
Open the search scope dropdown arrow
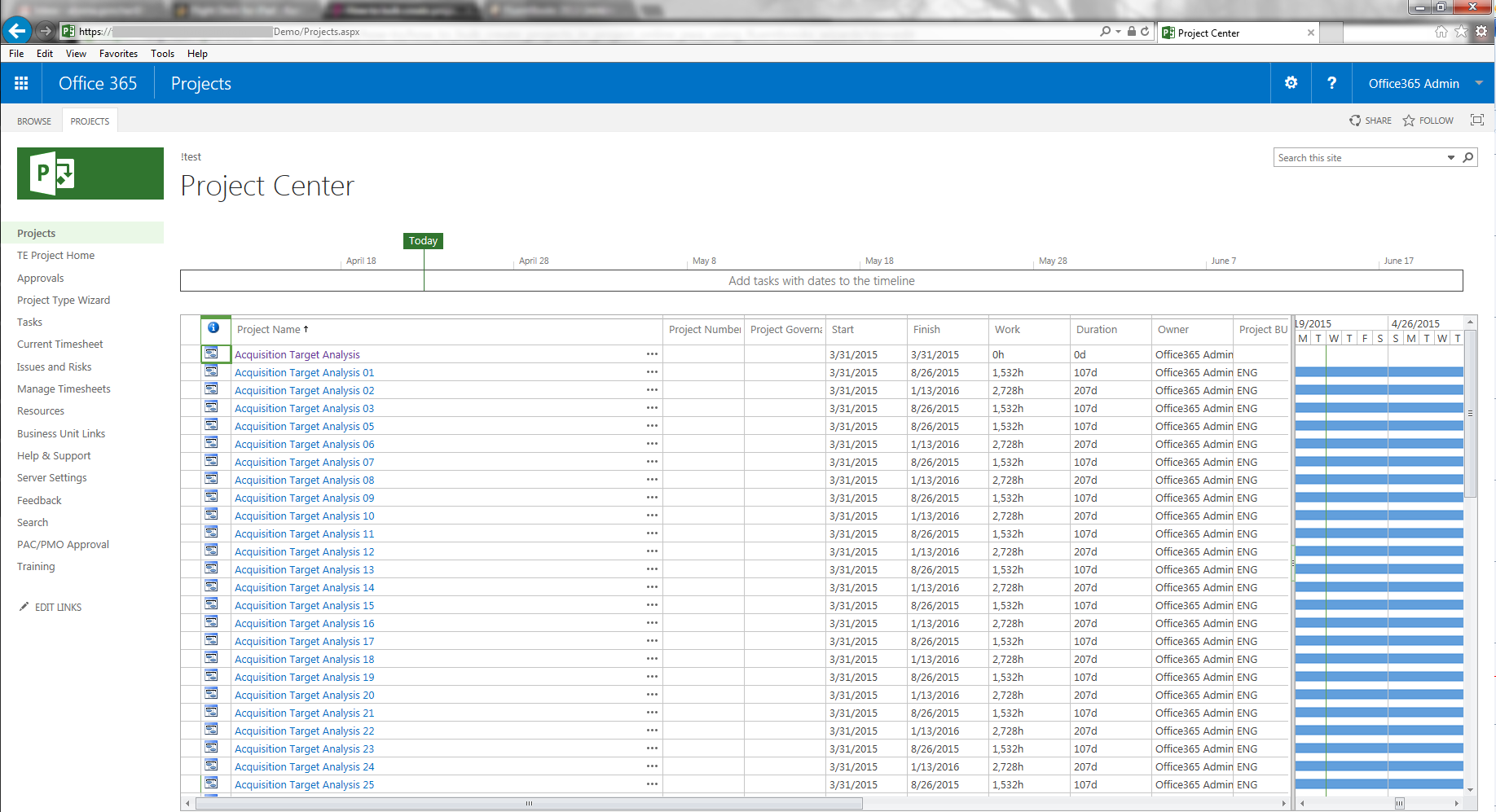1451,158
